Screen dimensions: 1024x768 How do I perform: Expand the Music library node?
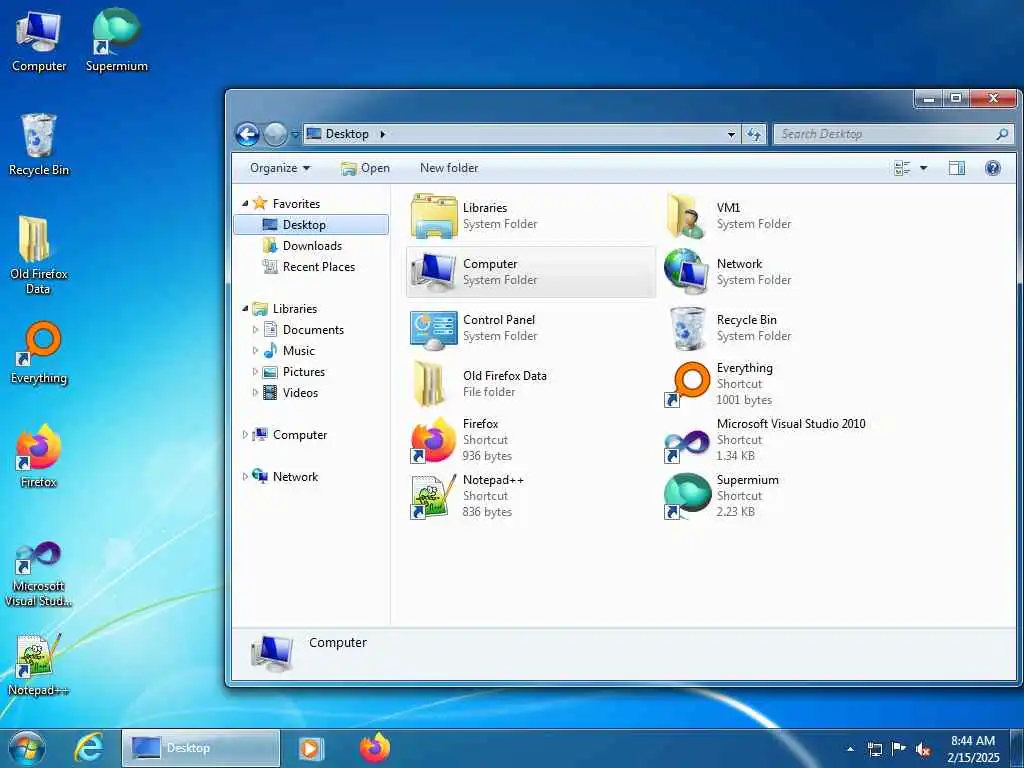click(x=255, y=351)
